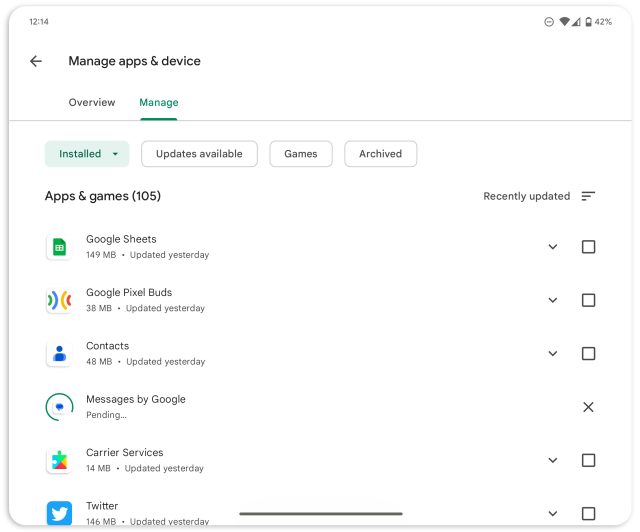Tap the Google Sheets app icon

pyautogui.click(x=59, y=247)
